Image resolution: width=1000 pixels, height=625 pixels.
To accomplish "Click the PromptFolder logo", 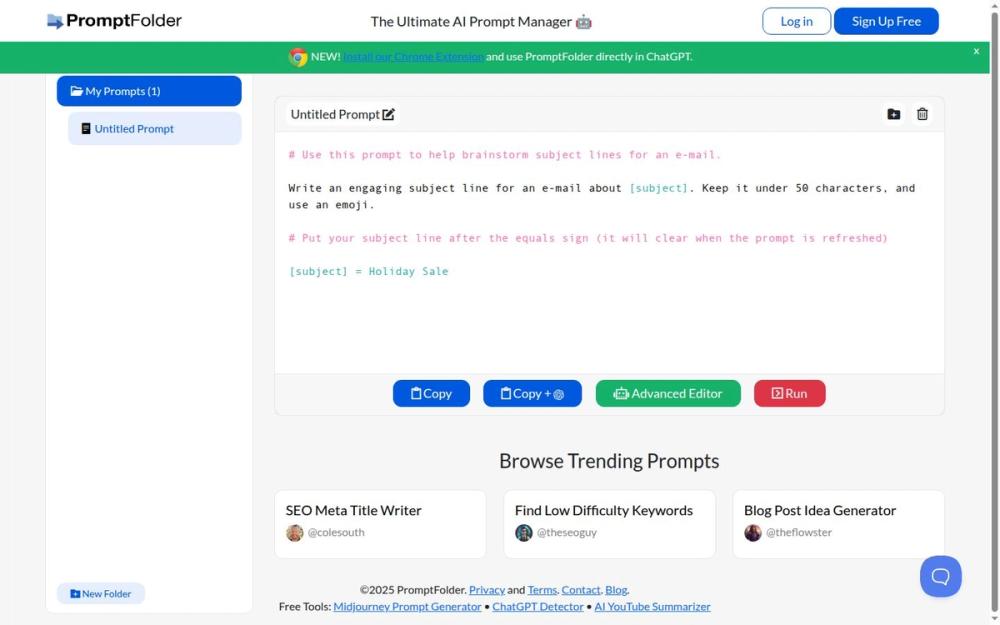I will point(114,20).
